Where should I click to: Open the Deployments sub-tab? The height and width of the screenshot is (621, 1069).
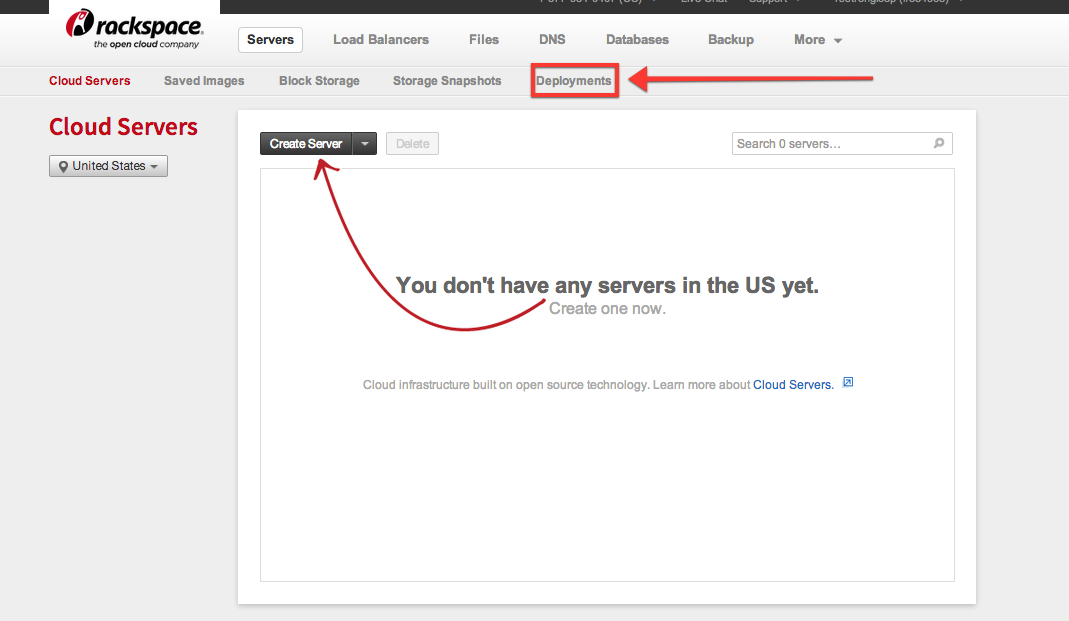click(573, 80)
